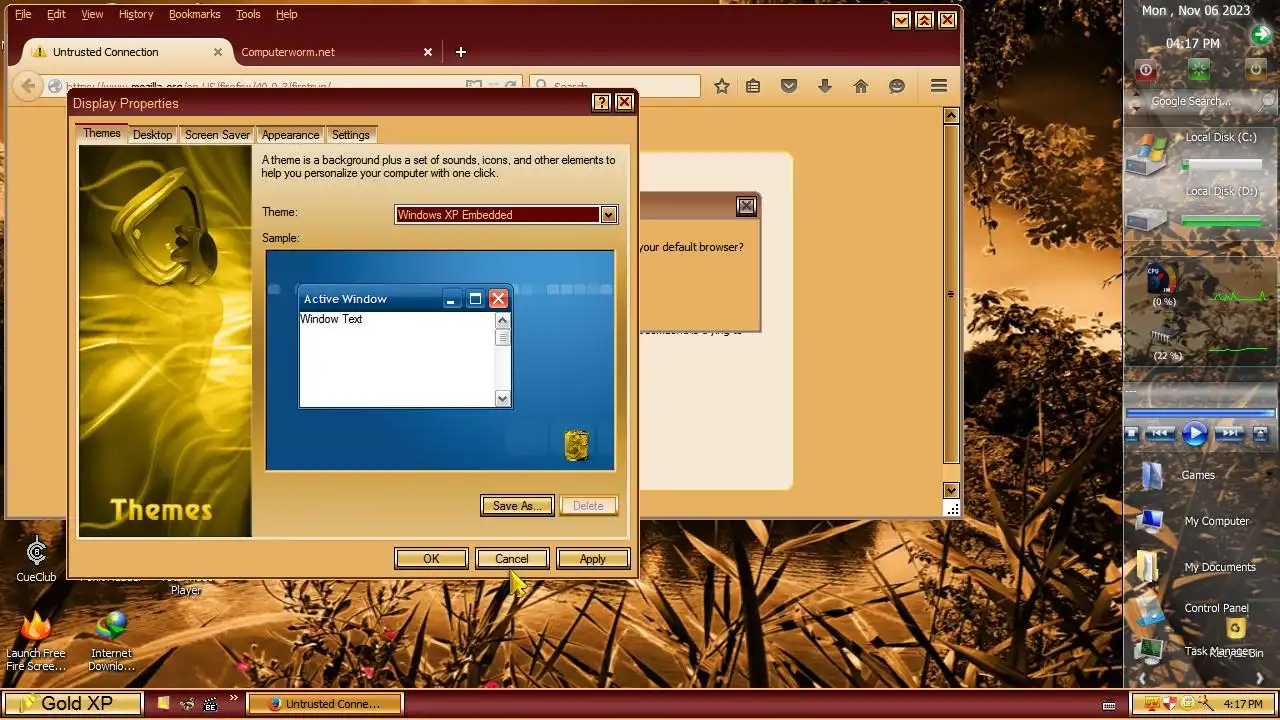Viewport: 1280px width, 720px height.
Task: Click the clapperboard icon in quick launch
Action: 210,704
